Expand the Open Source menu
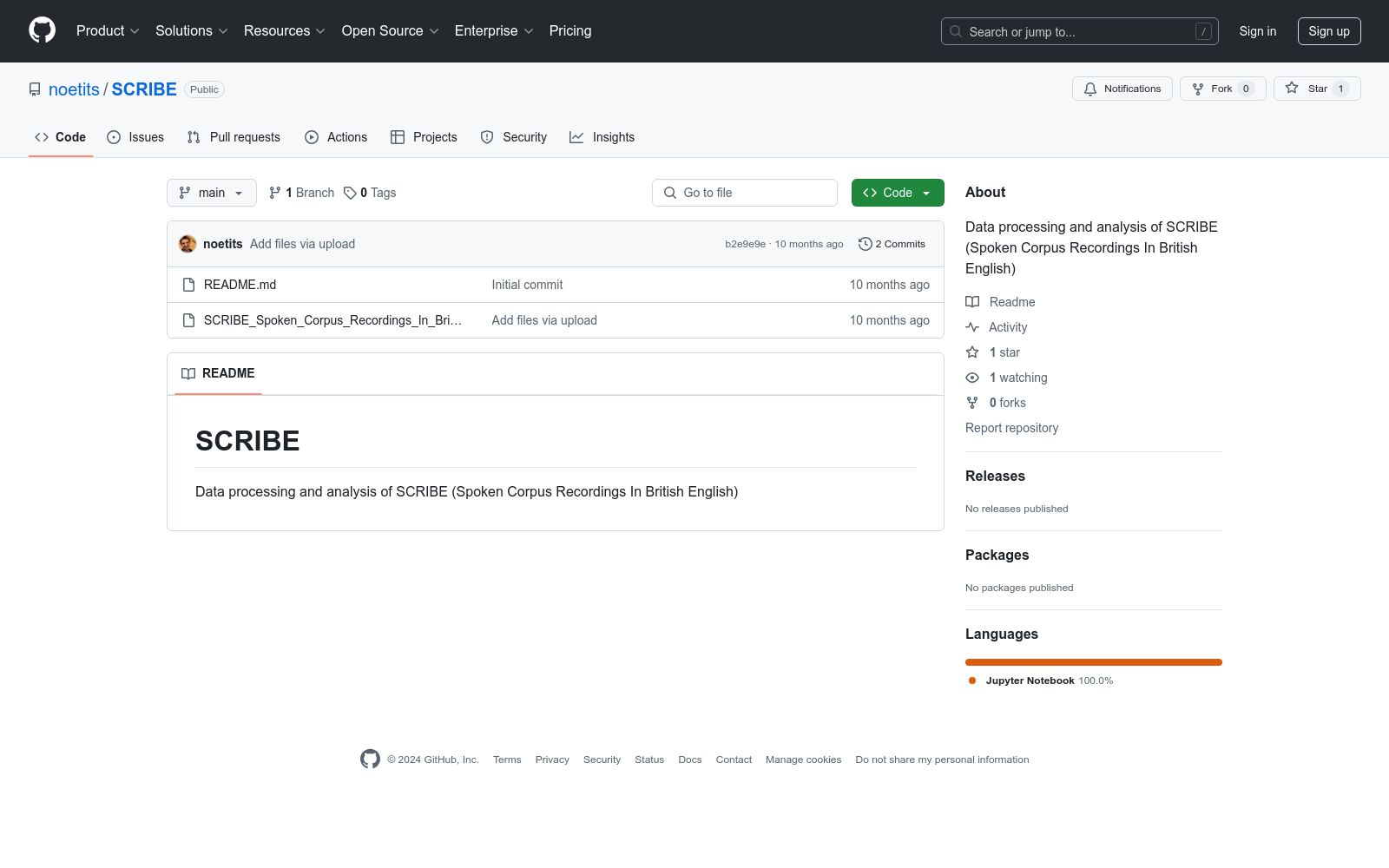The image size is (1389, 868). point(391,31)
